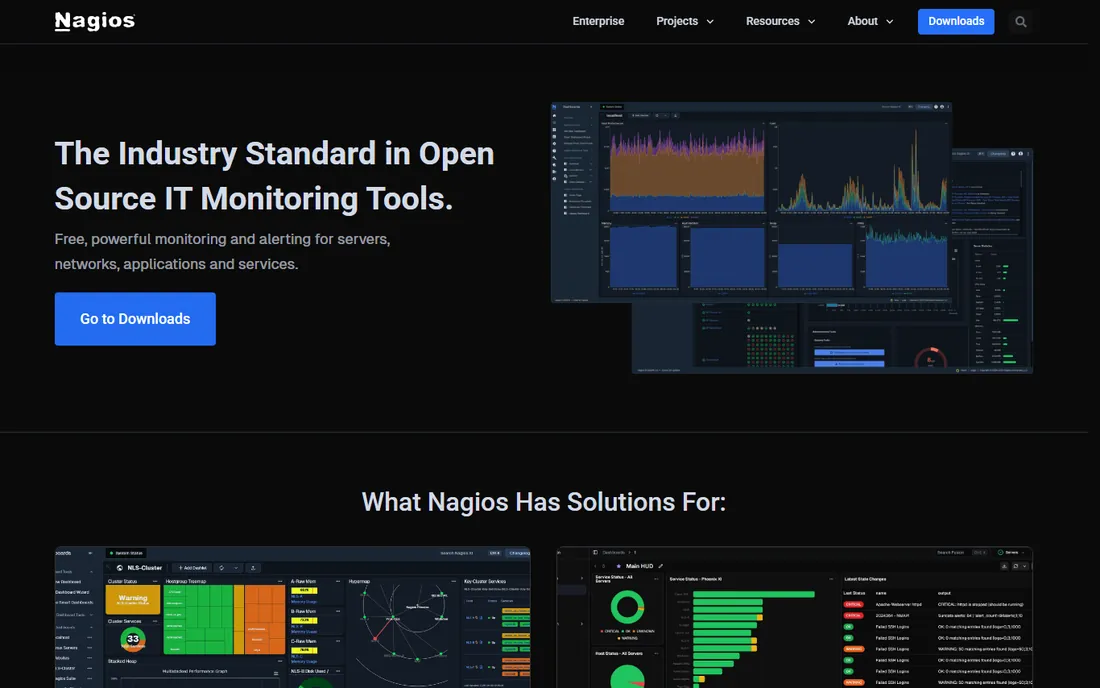Click the 'Free, powerful monitoring' subtitle text

tap(222, 251)
